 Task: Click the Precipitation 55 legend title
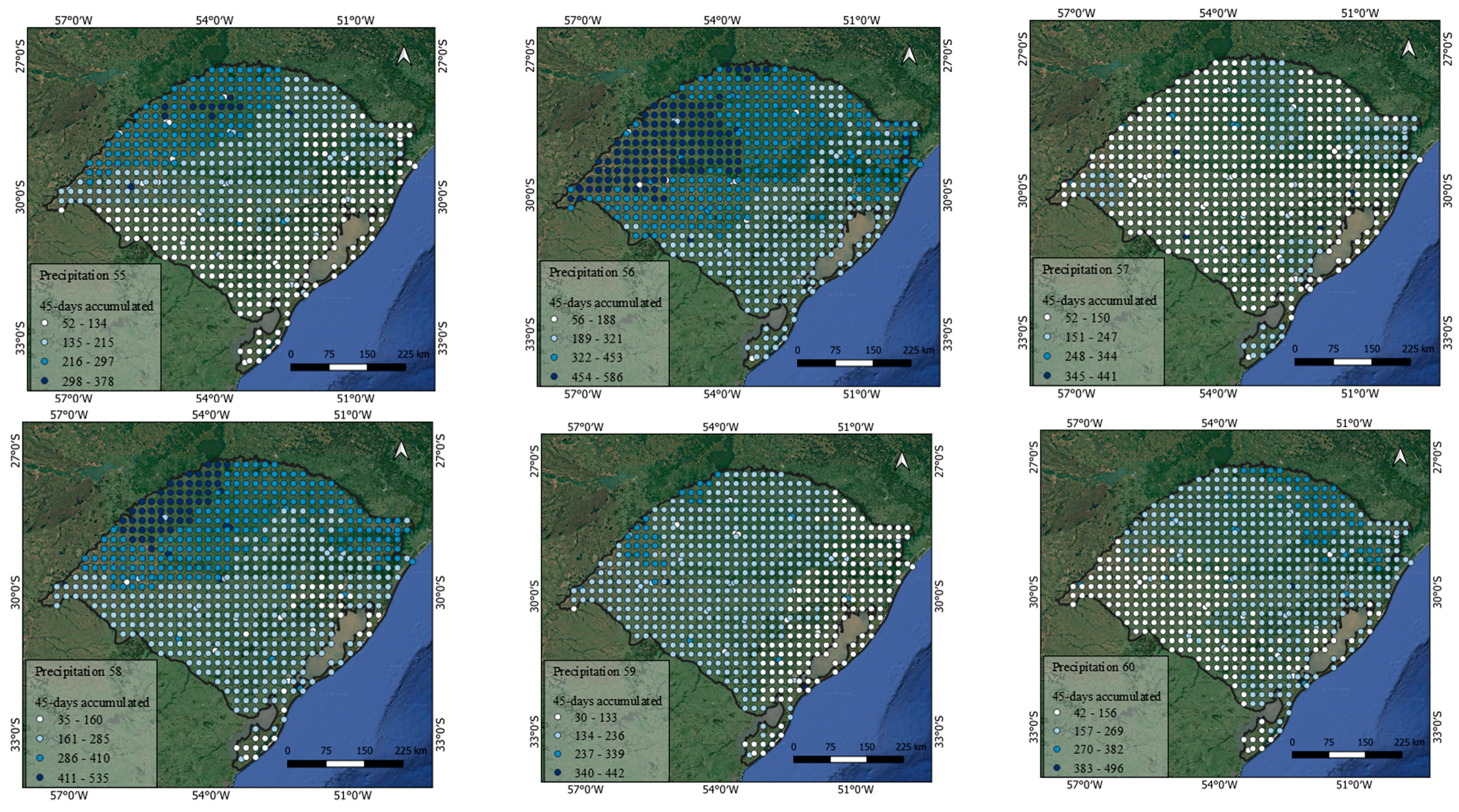point(82,275)
